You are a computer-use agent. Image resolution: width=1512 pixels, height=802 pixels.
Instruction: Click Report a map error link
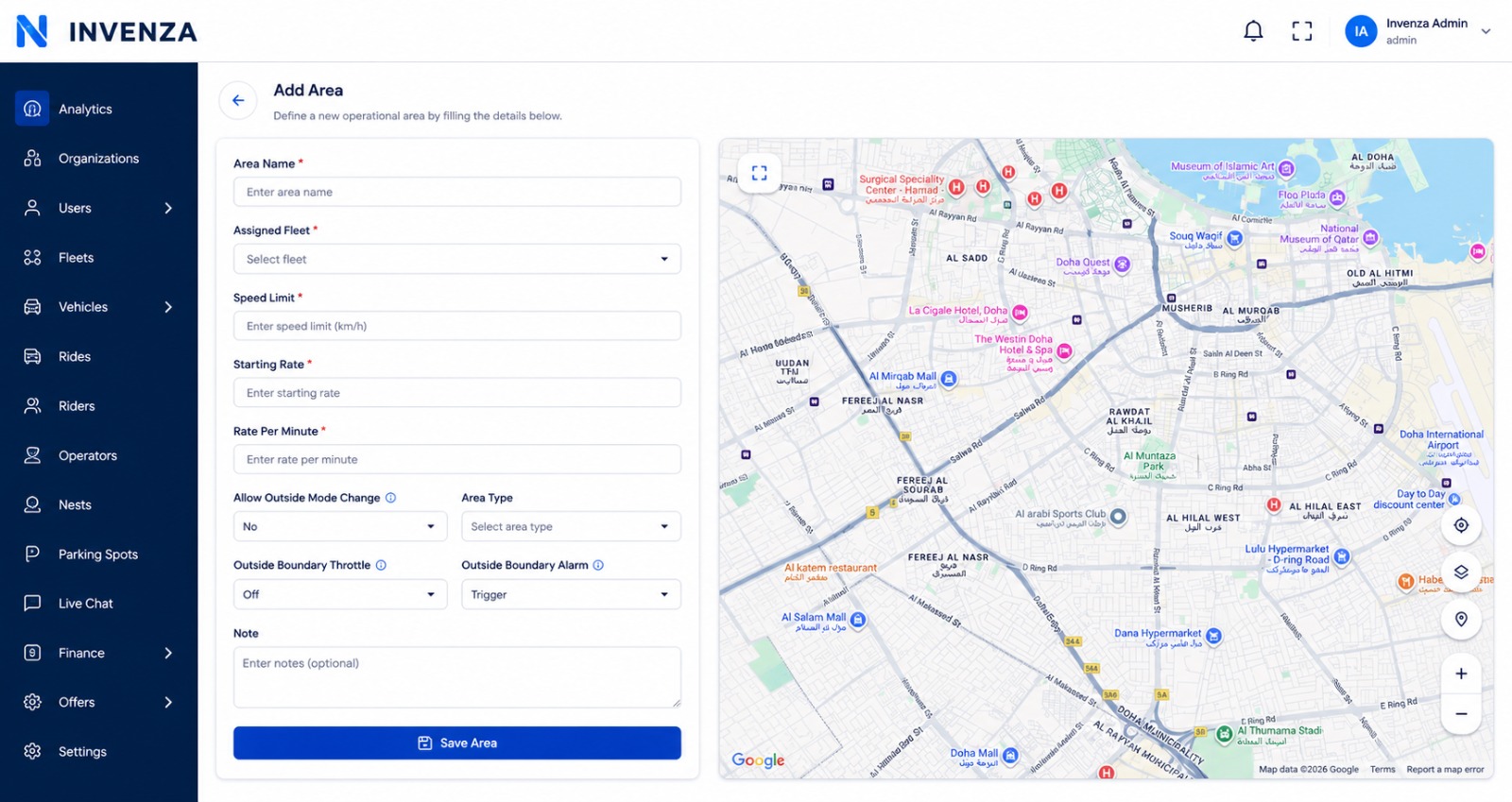click(1445, 769)
